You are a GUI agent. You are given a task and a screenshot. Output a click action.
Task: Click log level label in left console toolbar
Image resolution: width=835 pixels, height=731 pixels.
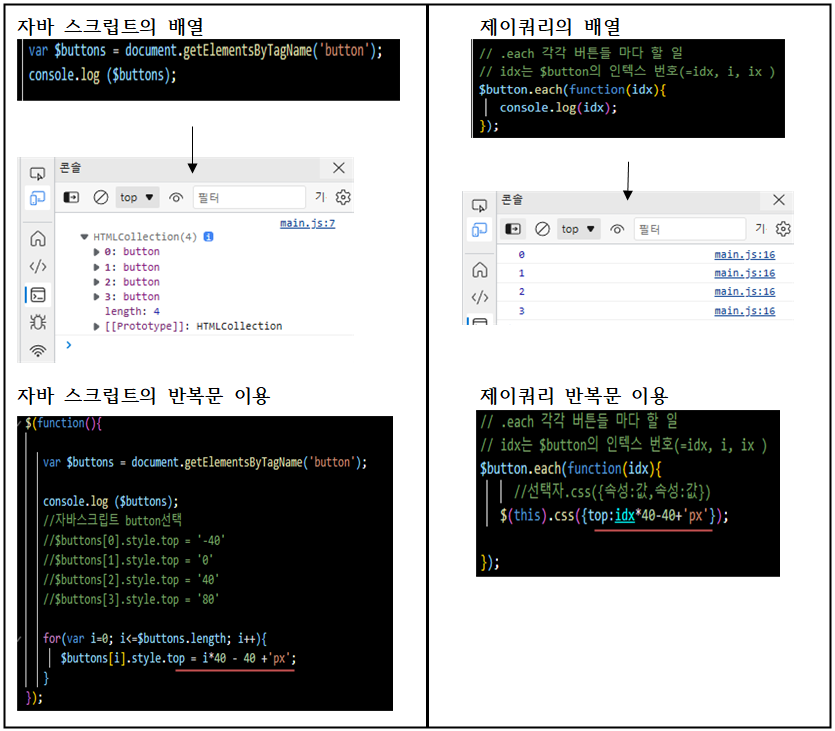coord(320,197)
